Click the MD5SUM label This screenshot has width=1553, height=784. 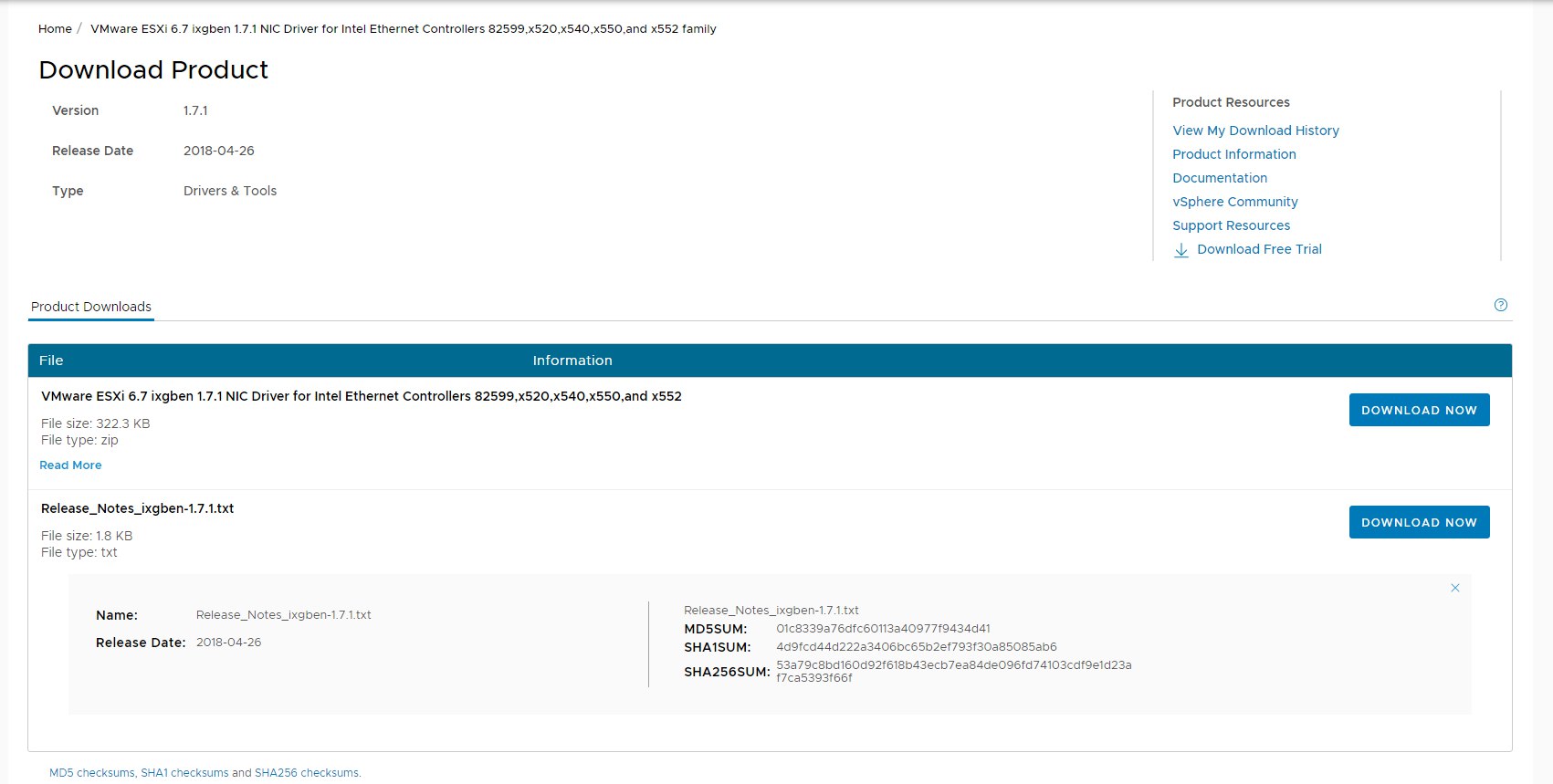716,629
